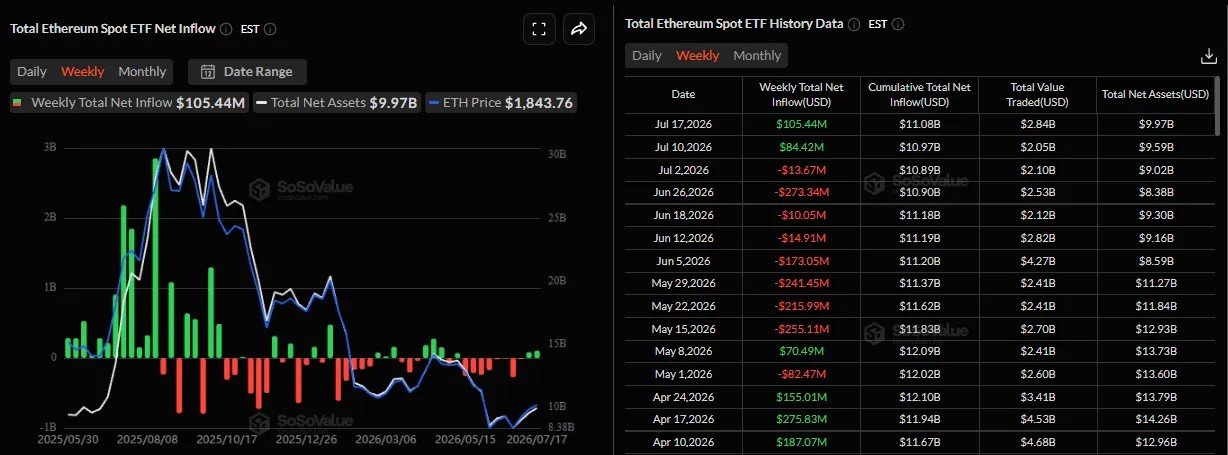Click the white Total Net Assets legend line

[261, 102]
